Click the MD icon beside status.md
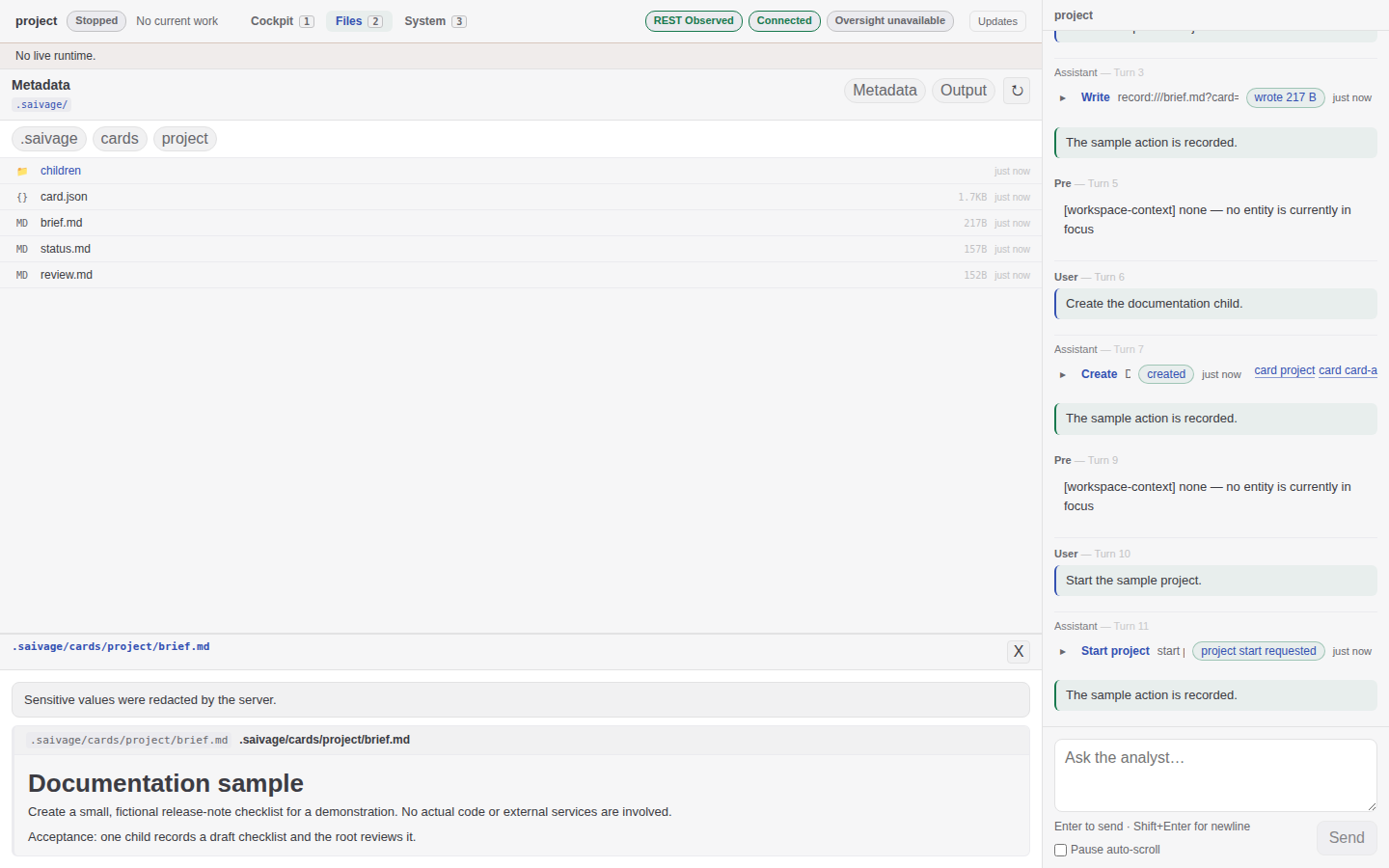Viewport: 1389px width, 868px height. click(x=22, y=249)
